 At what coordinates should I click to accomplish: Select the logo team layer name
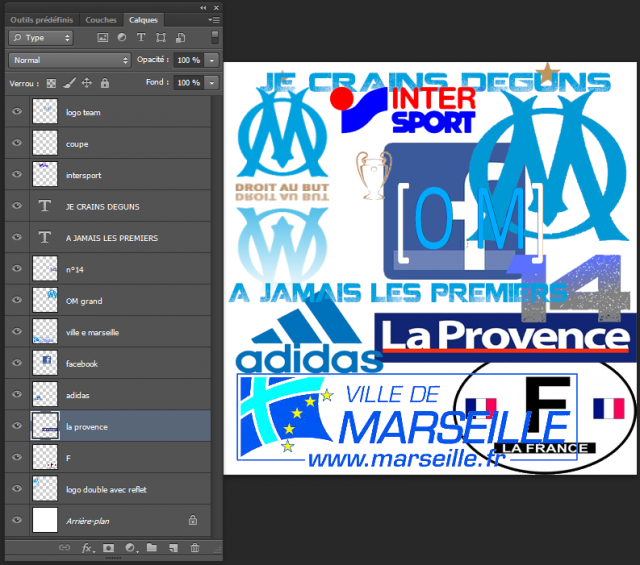(83, 113)
